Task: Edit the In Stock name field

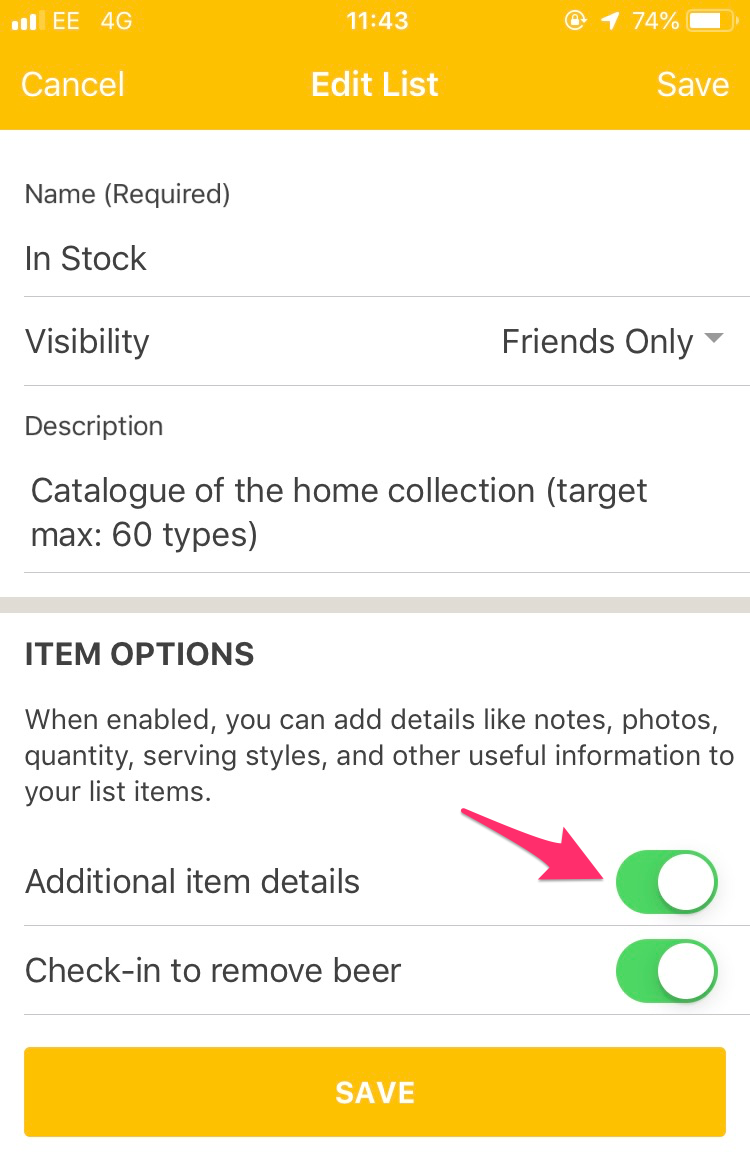Action: [x=387, y=259]
